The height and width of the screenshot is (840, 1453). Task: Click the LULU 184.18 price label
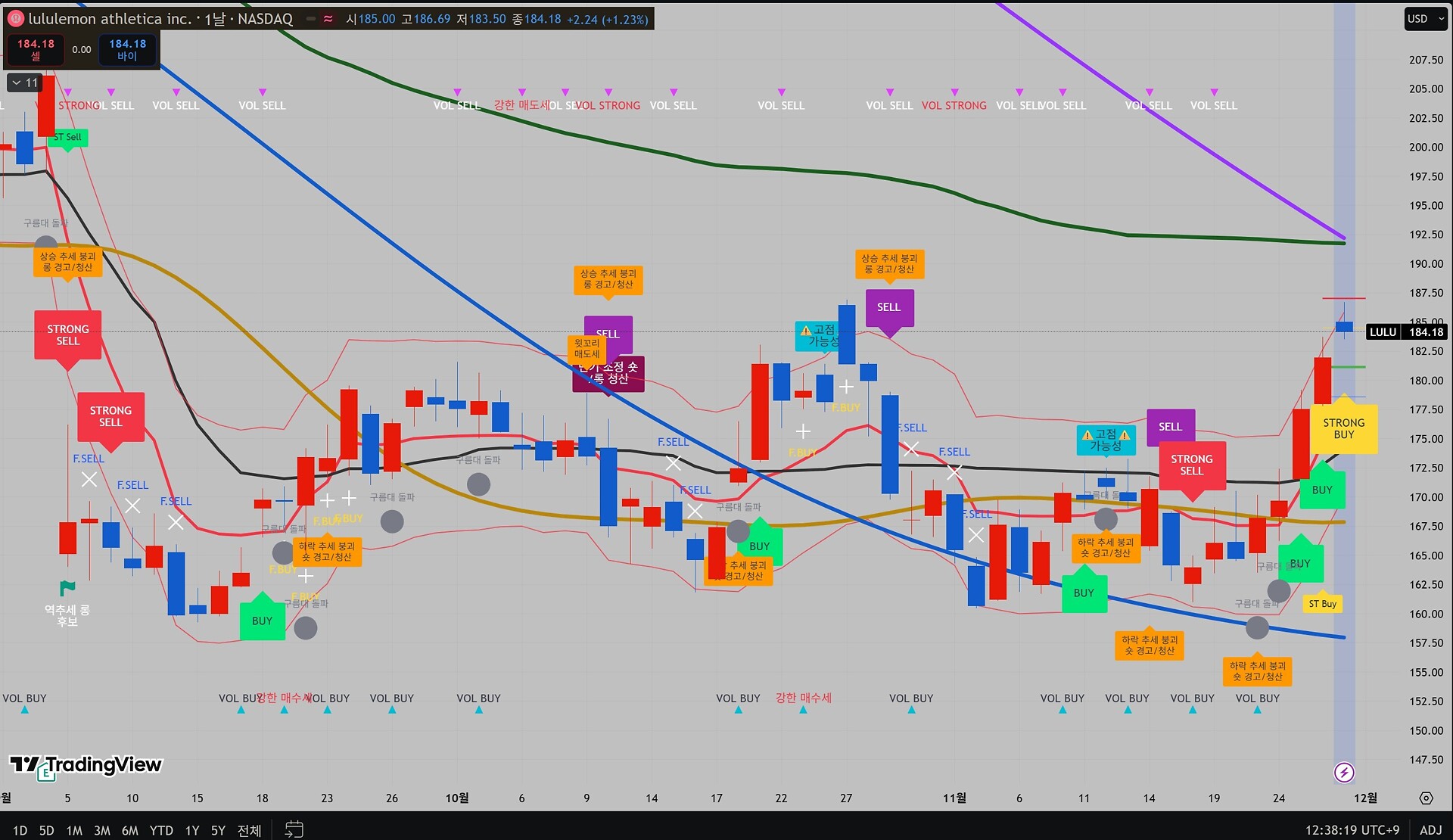[x=1407, y=332]
